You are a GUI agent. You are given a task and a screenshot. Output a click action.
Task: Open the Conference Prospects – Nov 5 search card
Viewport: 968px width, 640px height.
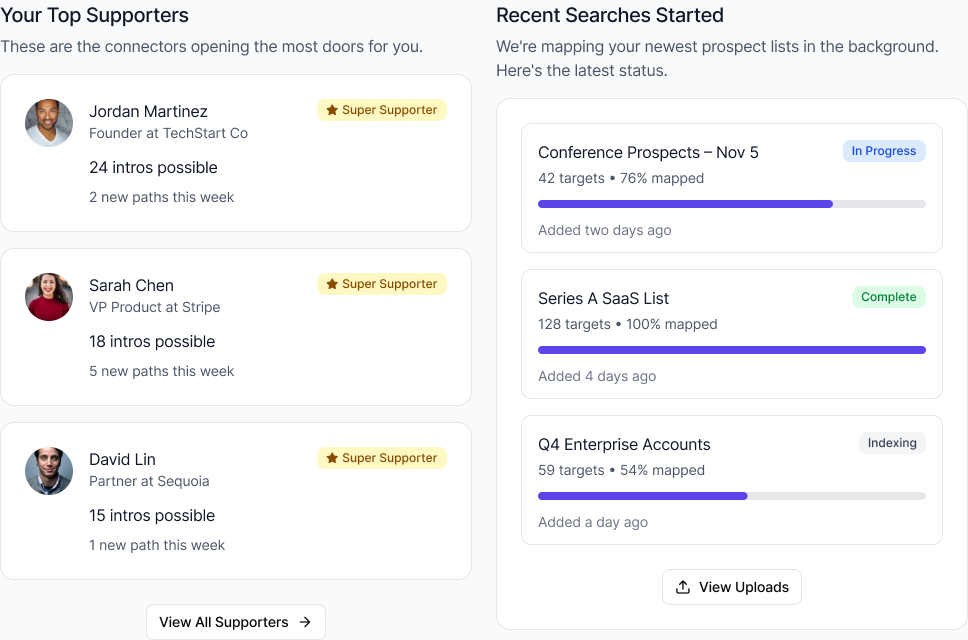[x=731, y=187]
